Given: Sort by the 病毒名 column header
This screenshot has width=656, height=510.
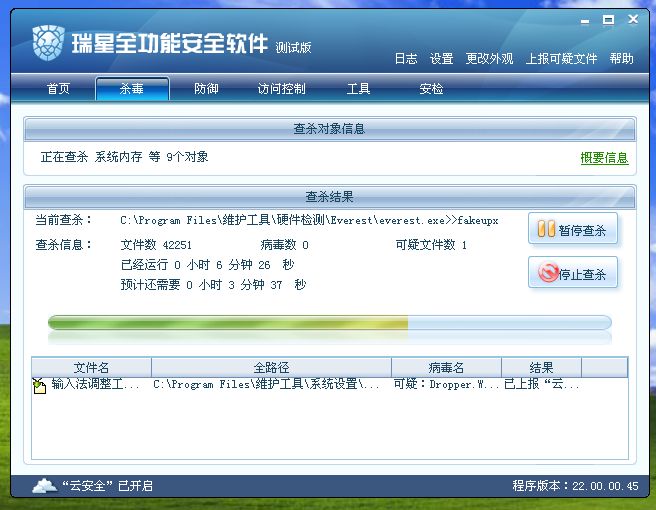Looking at the screenshot, I should coord(446,368).
